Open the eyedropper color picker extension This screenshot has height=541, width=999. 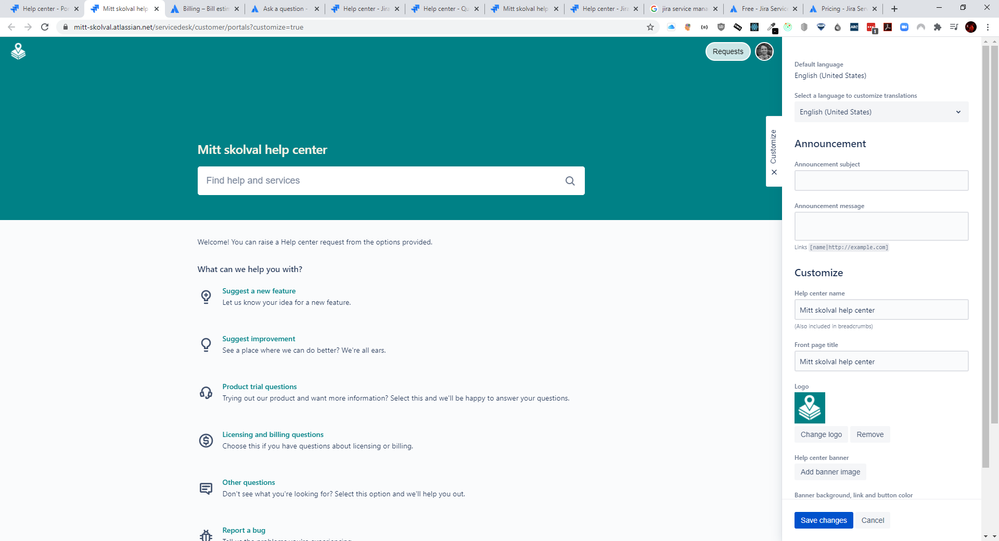point(771,27)
